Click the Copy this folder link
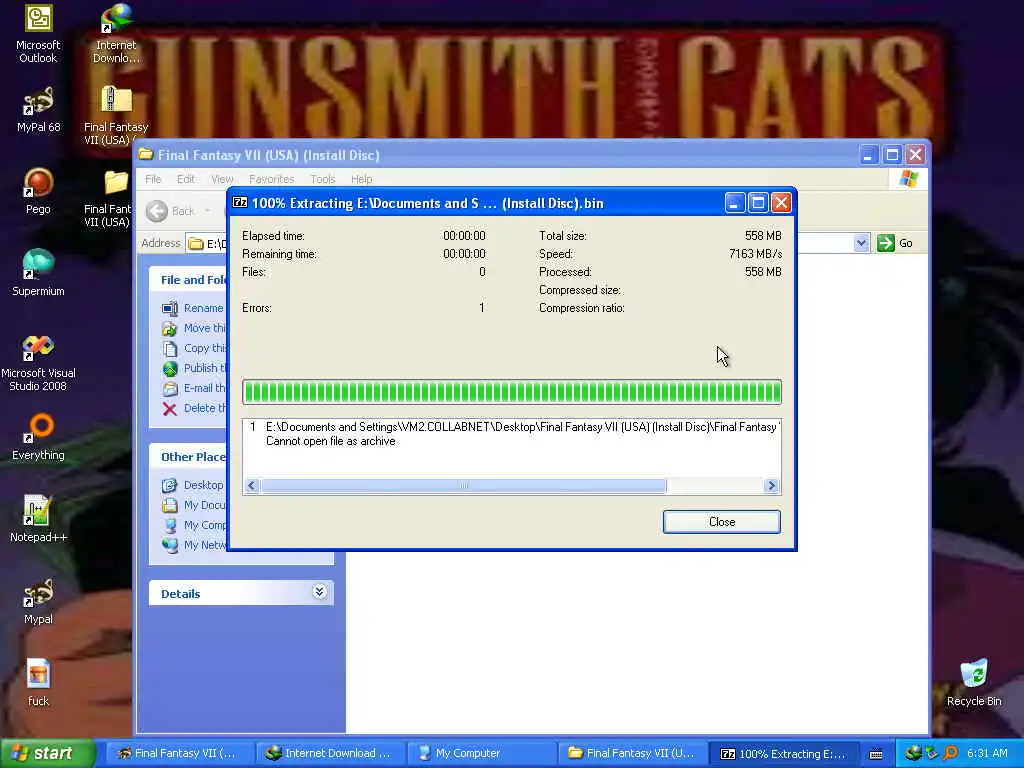The width and height of the screenshot is (1024, 768). click(x=205, y=348)
